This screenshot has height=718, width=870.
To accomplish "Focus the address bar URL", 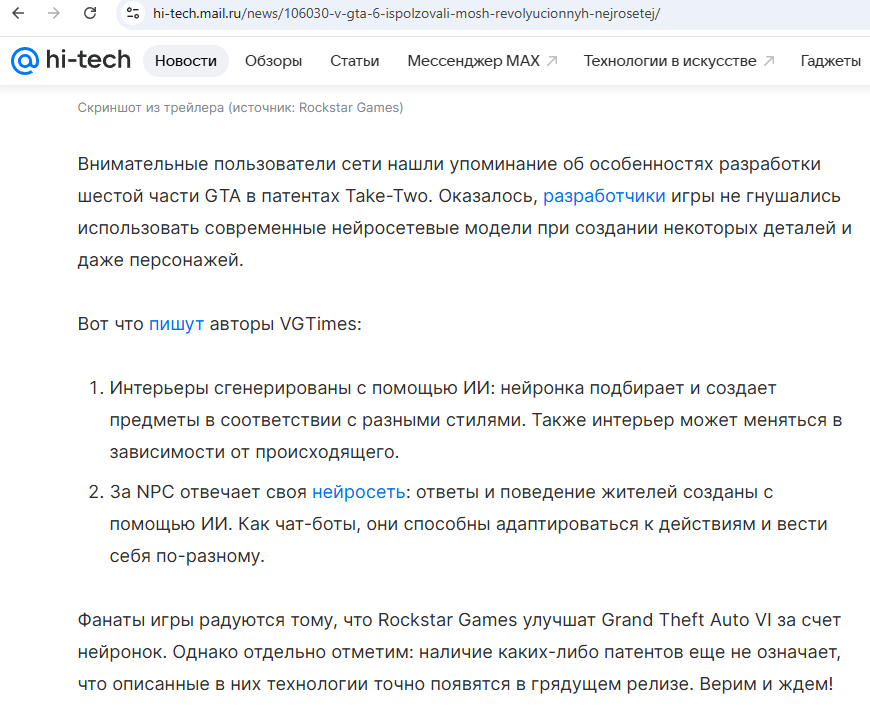I will click(406, 13).
